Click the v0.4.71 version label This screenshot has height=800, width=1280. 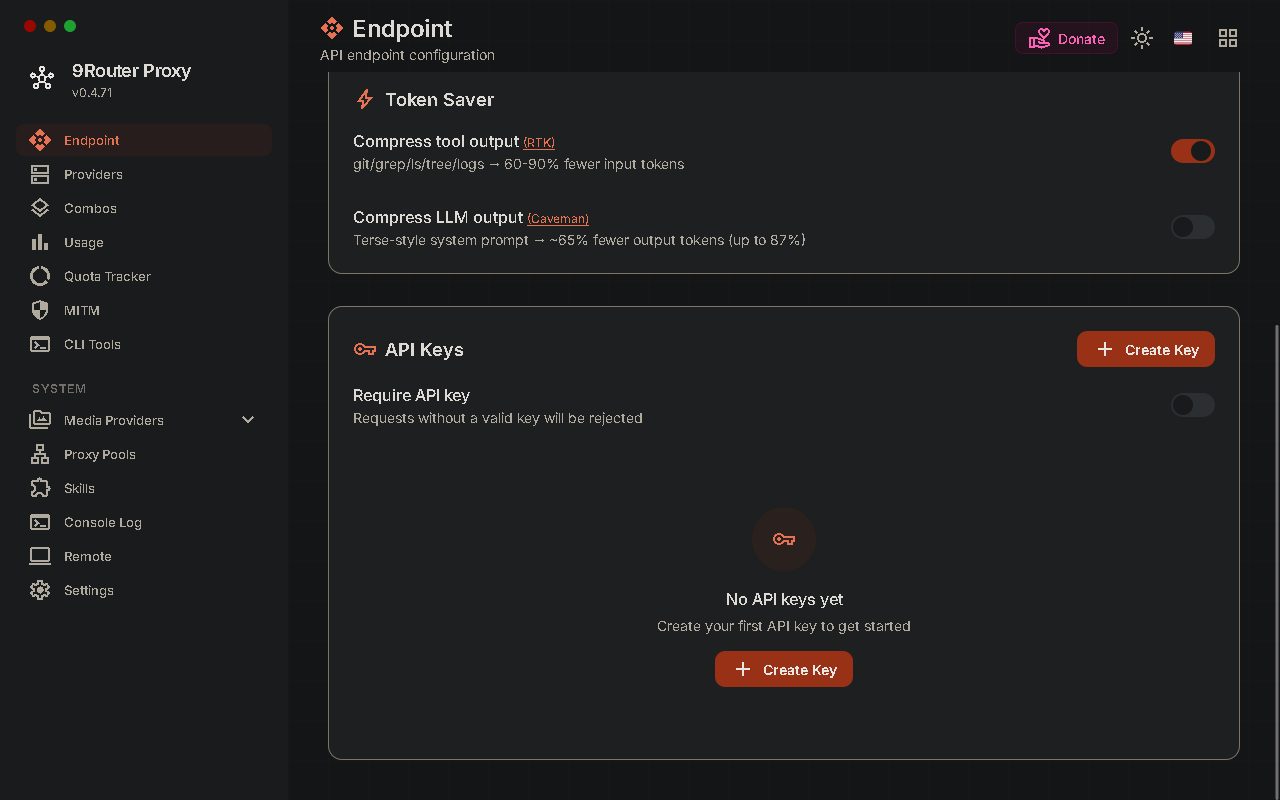[92, 92]
